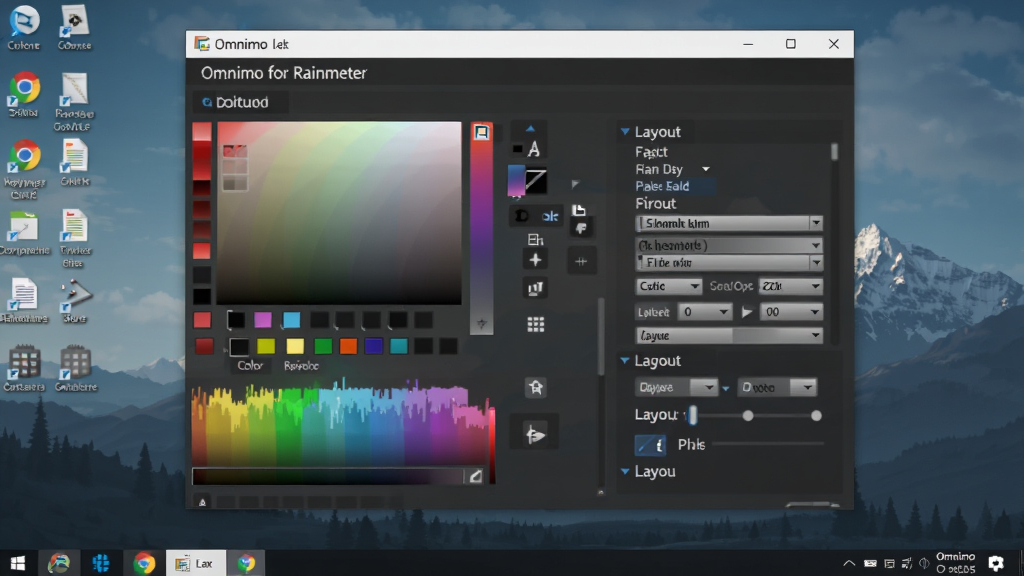The image size is (1024, 576).
Task: Click the dotted grid icon
Action: tap(536, 325)
